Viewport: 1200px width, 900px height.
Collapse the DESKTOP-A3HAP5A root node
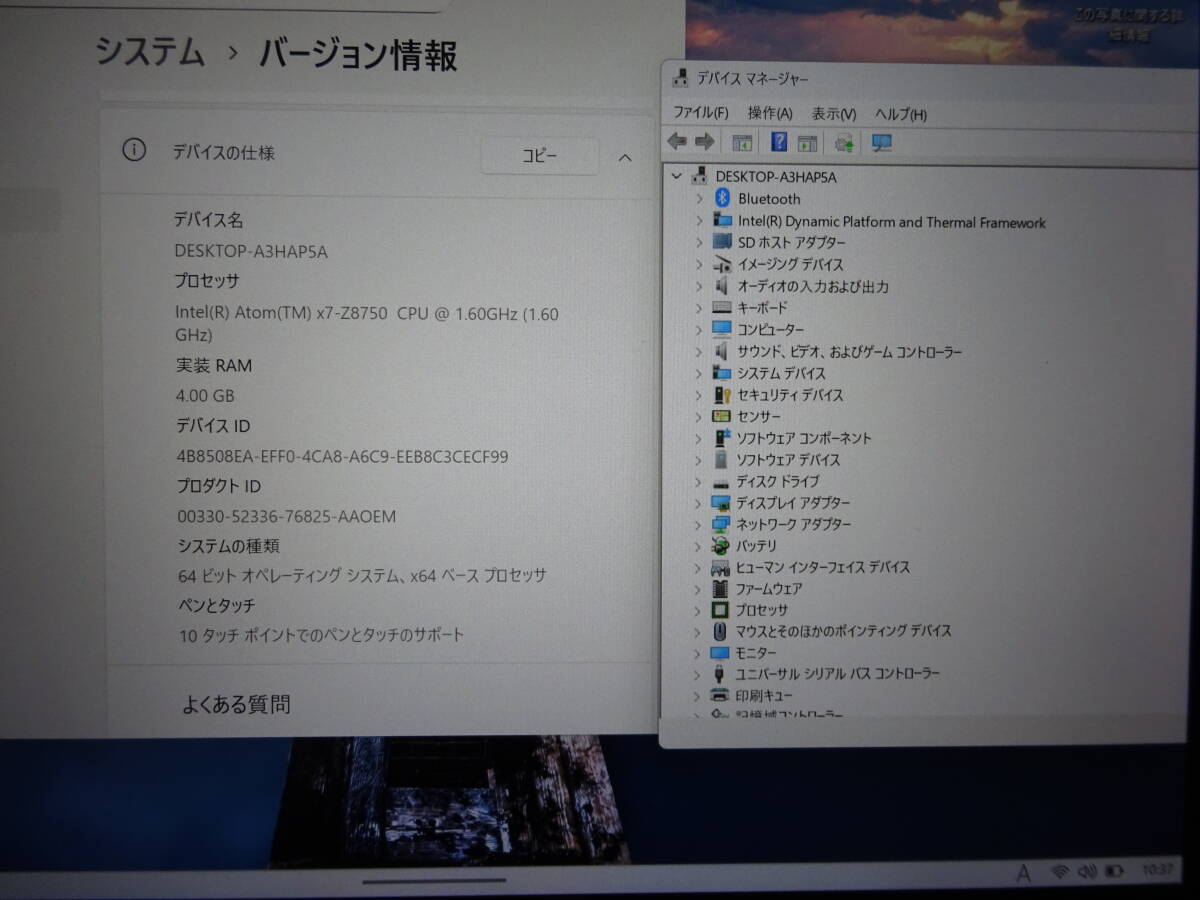click(677, 177)
